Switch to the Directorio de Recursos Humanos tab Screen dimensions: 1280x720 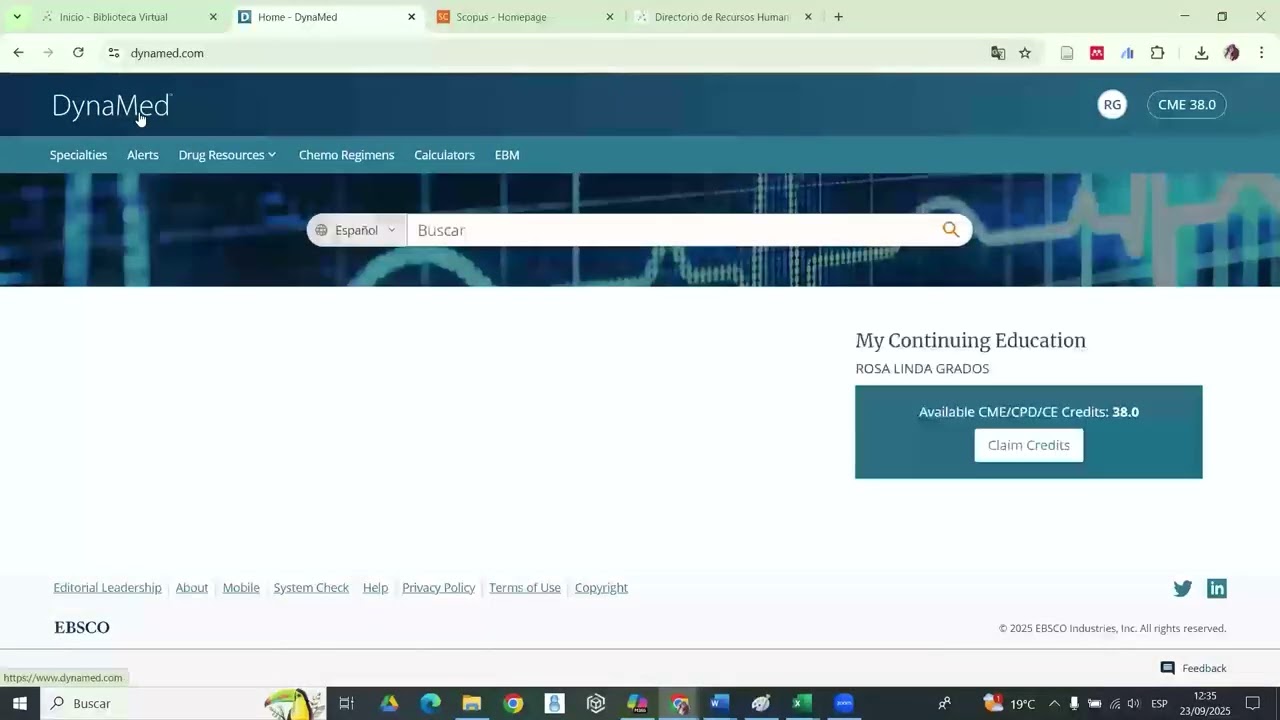pos(722,17)
